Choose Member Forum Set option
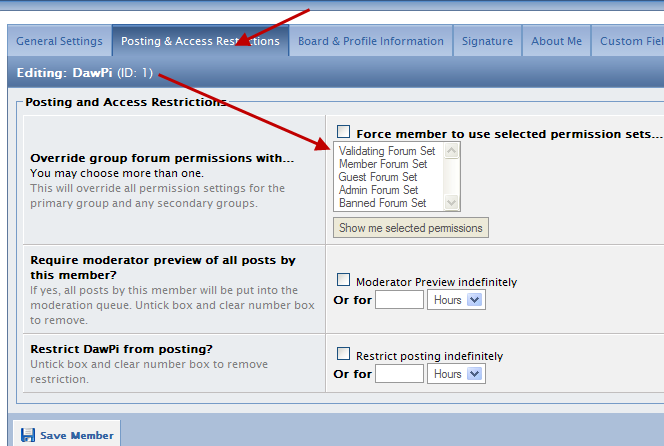This screenshot has width=664, height=446. coord(383,164)
